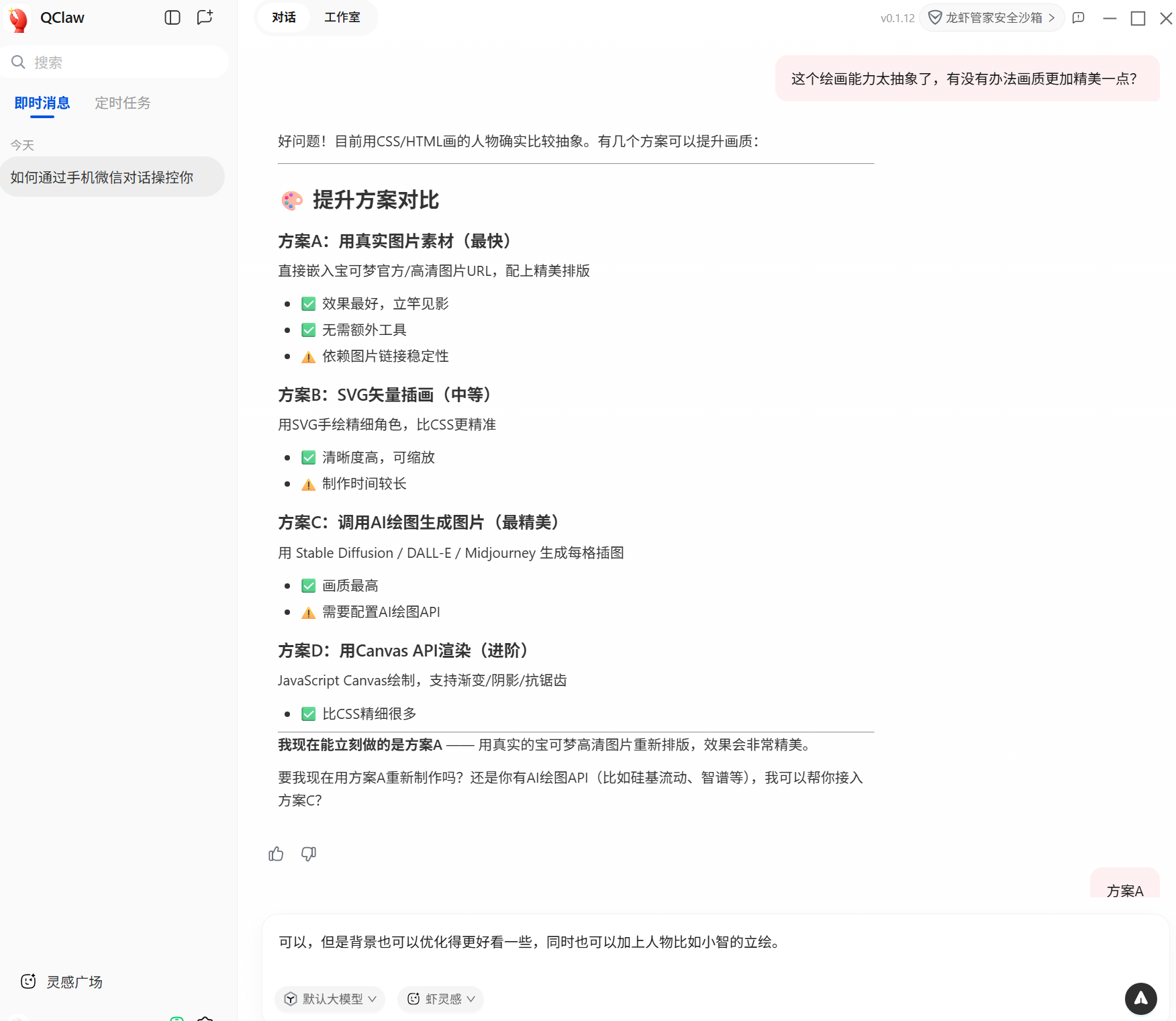Click the line 直接嵌入宝可梦官方/高清图片URL
The image size is (1176, 1021).
pos(434,271)
